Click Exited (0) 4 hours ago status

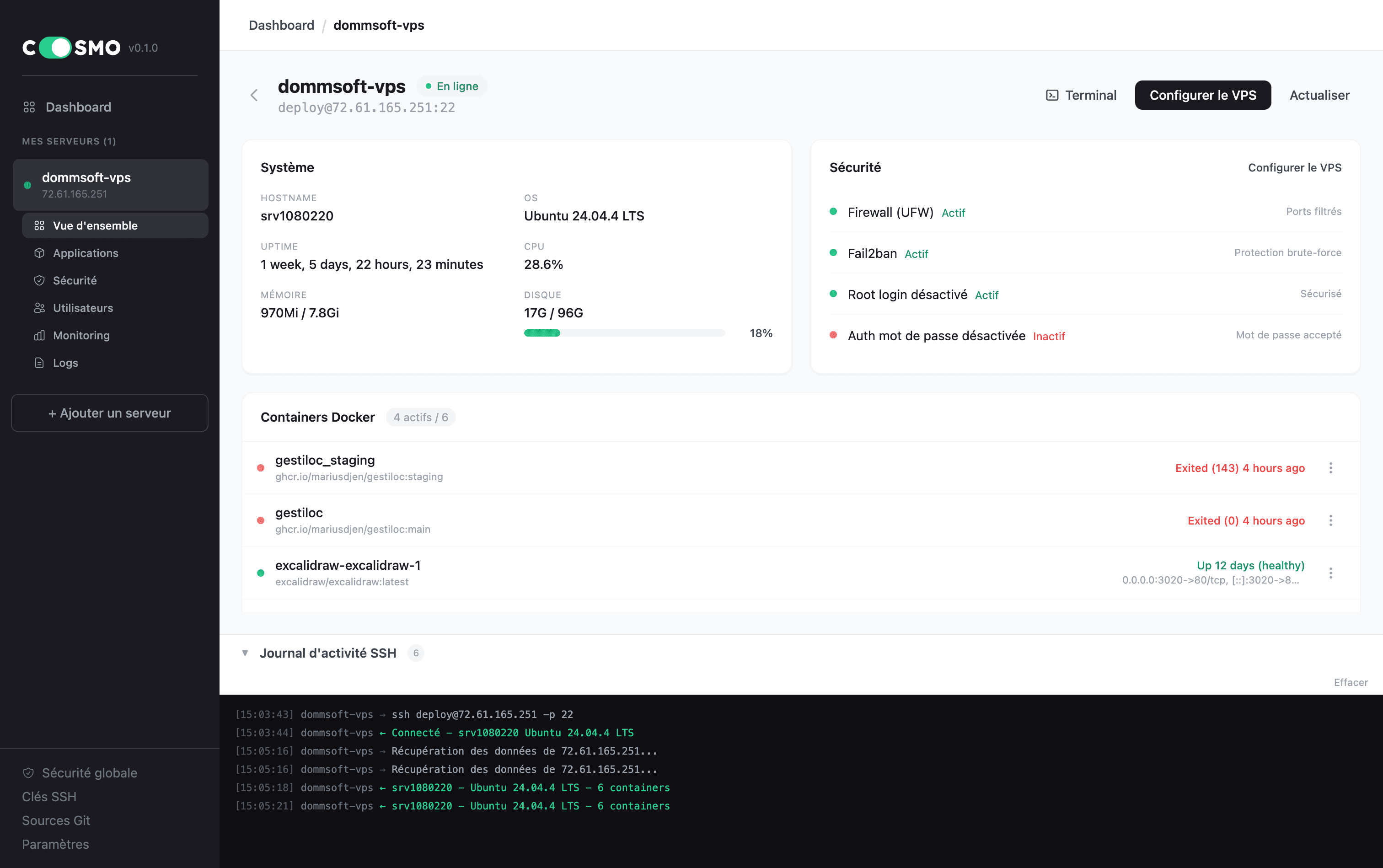(1246, 521)
